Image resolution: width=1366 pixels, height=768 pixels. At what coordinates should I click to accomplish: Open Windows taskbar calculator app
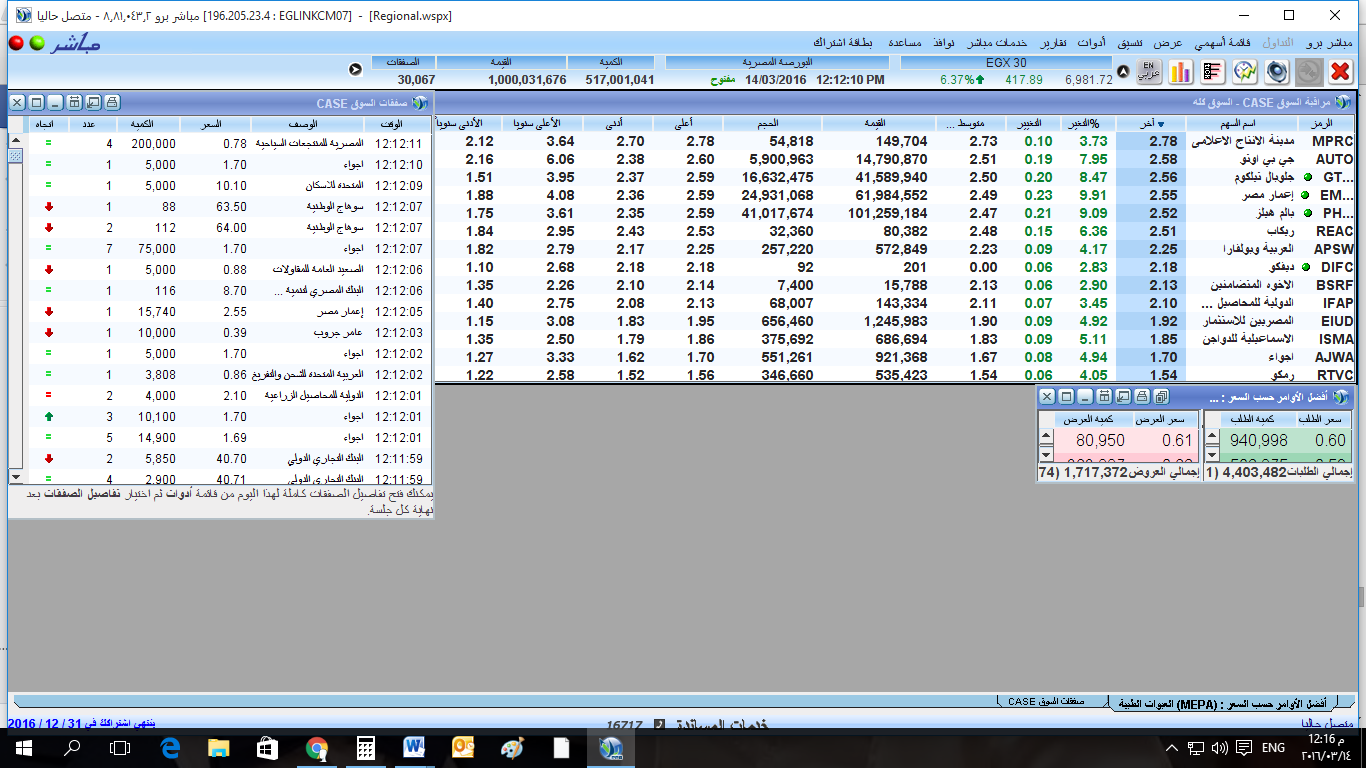[364, 748]
